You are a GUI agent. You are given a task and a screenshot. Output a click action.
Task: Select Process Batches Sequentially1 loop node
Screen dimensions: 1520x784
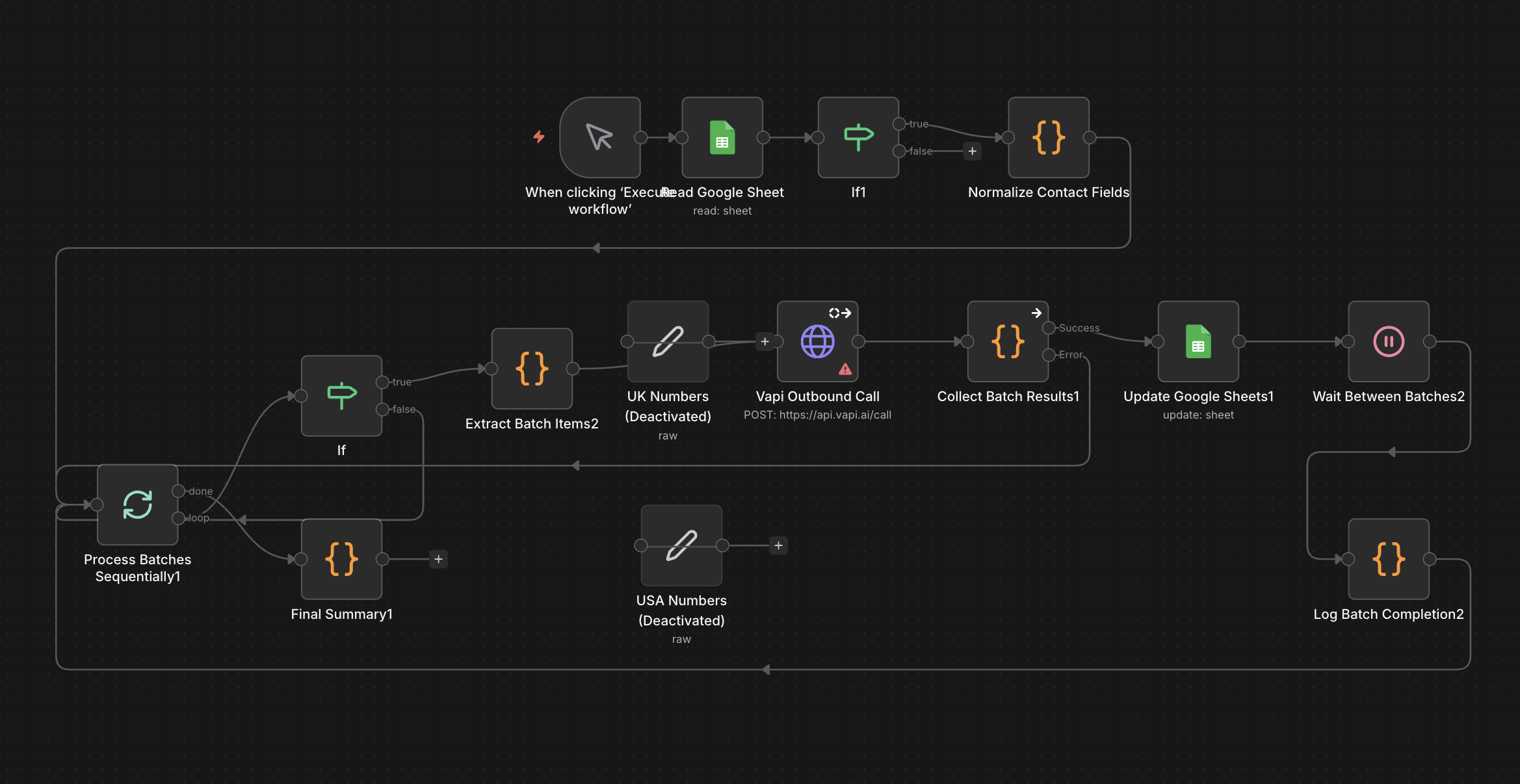click(137, 504)
